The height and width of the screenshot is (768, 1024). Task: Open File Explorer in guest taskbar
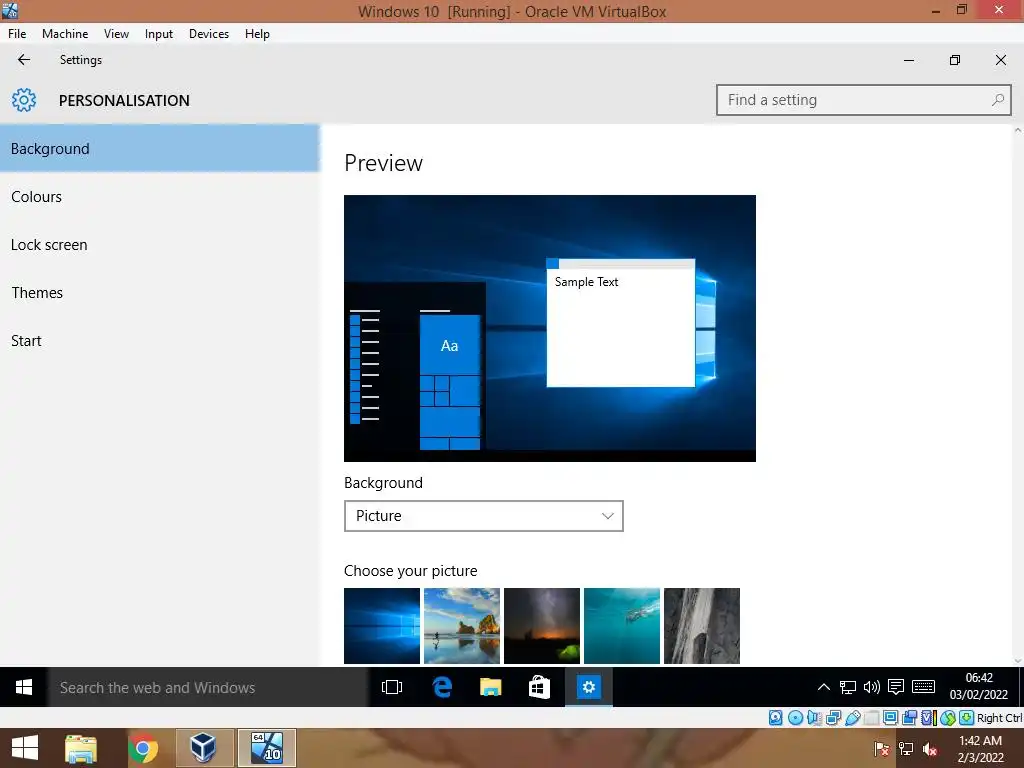[490, 687]
